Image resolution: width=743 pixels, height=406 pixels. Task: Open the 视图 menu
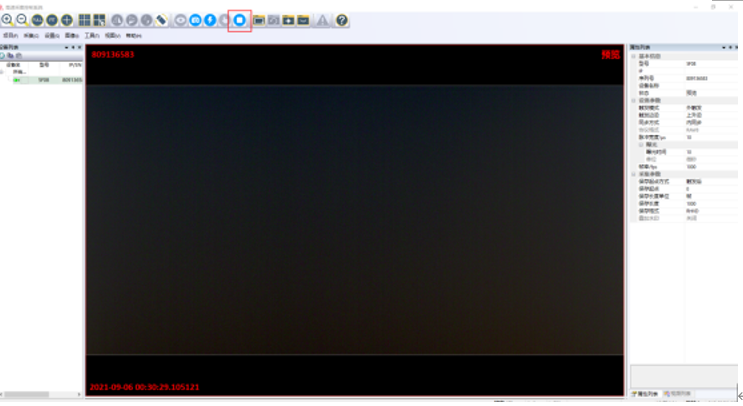pos(112,36)
